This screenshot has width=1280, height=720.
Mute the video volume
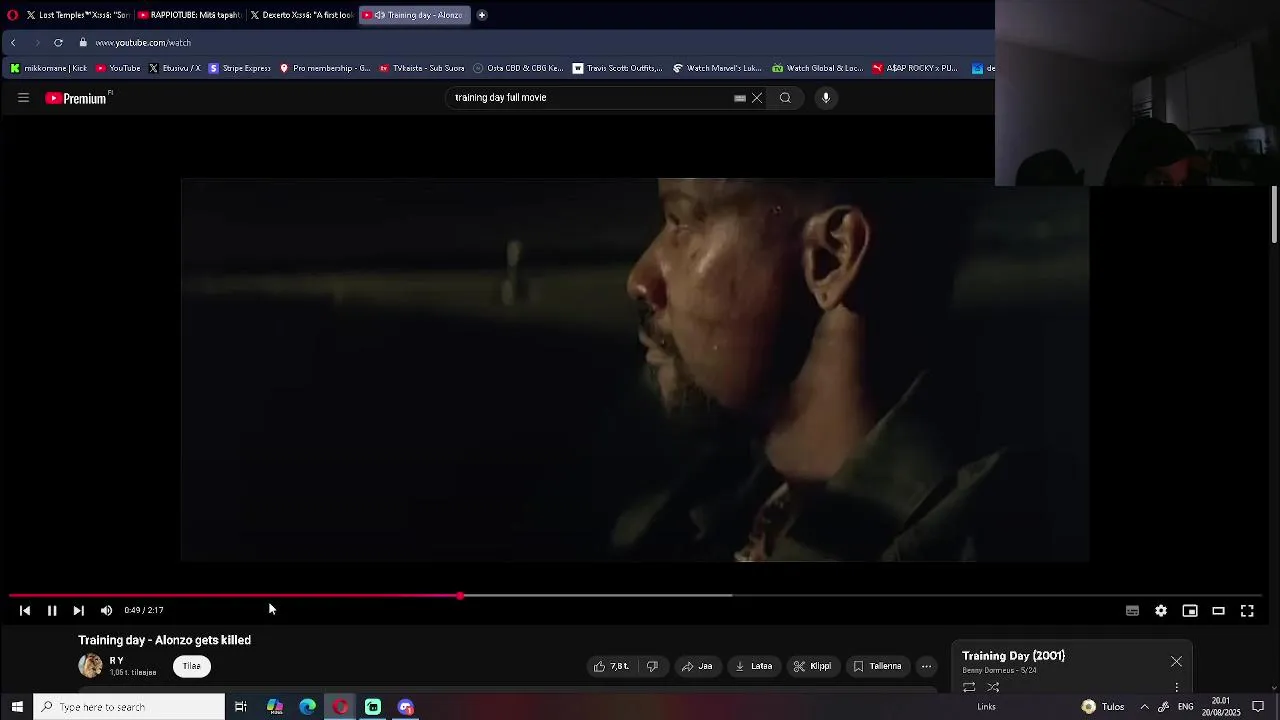(x=106, y=610)
